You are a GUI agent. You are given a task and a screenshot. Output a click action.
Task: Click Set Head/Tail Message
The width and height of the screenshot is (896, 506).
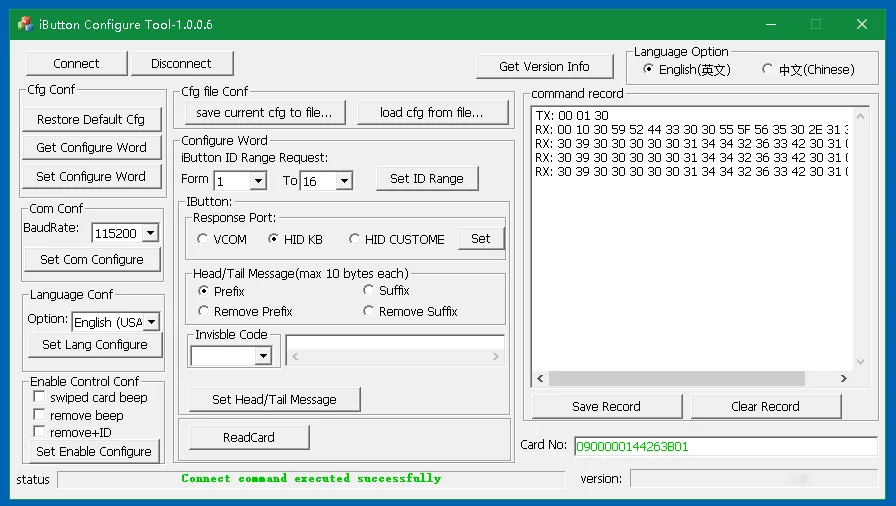click(x=274, y=400)
